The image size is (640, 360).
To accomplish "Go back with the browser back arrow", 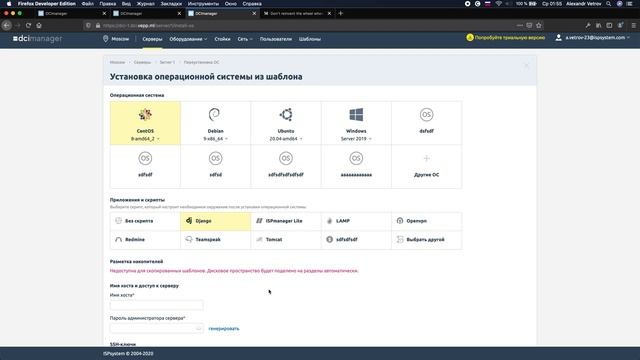I will coord(7,25).
